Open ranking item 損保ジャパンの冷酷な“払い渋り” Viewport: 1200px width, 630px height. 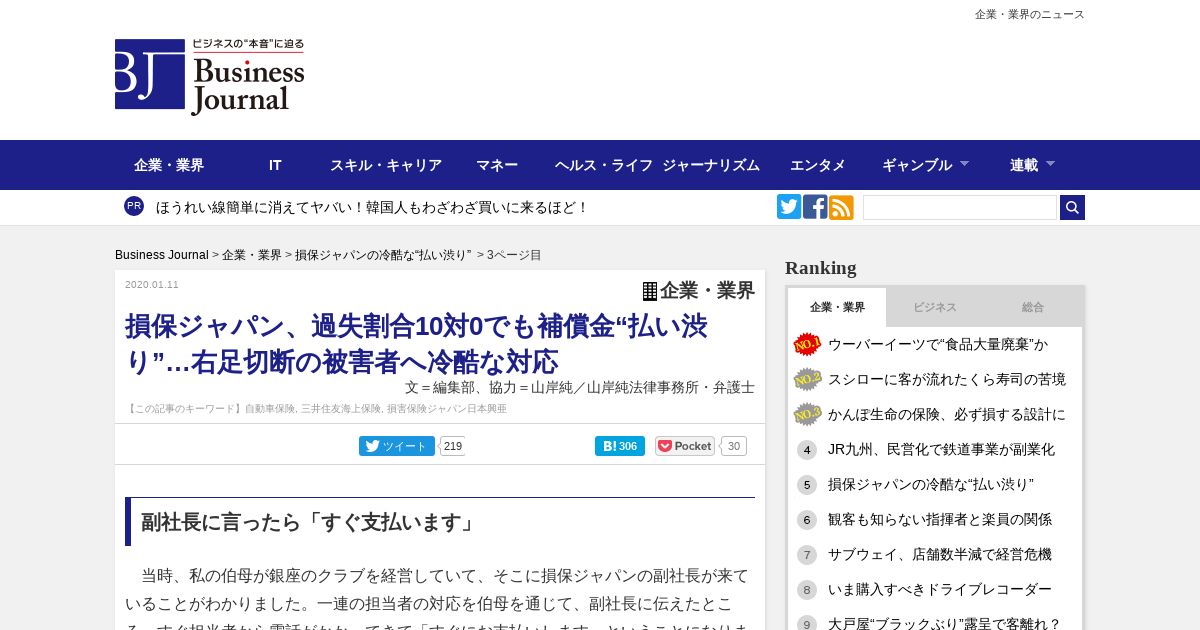point(931,485)
